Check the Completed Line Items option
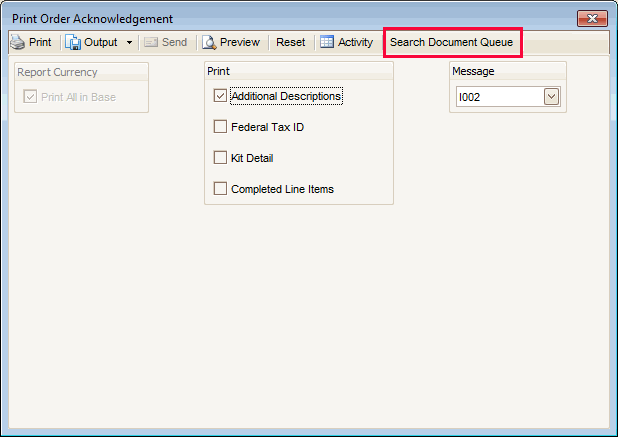 coord(220,188)
